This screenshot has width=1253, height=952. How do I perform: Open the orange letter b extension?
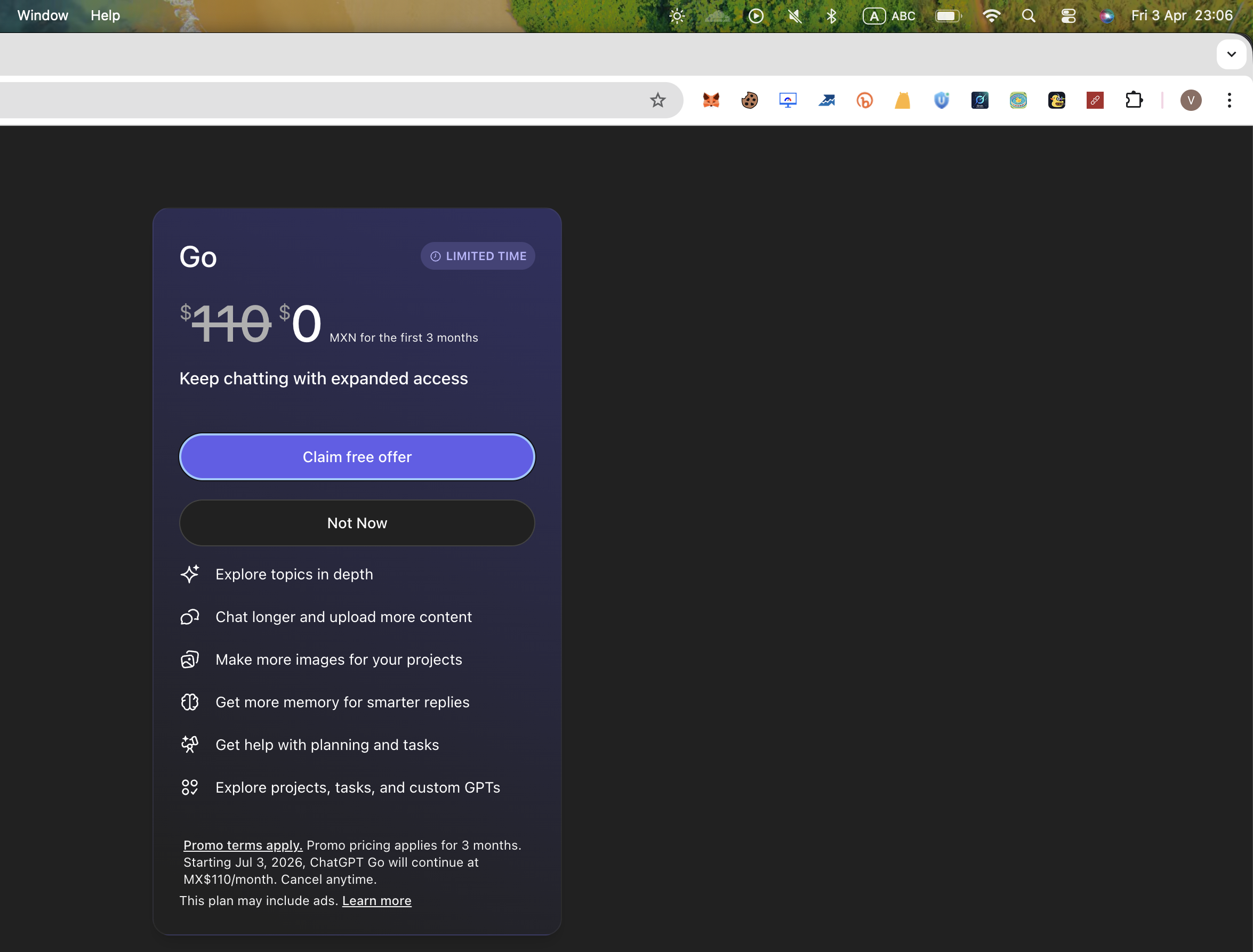[x=865, y=100]
